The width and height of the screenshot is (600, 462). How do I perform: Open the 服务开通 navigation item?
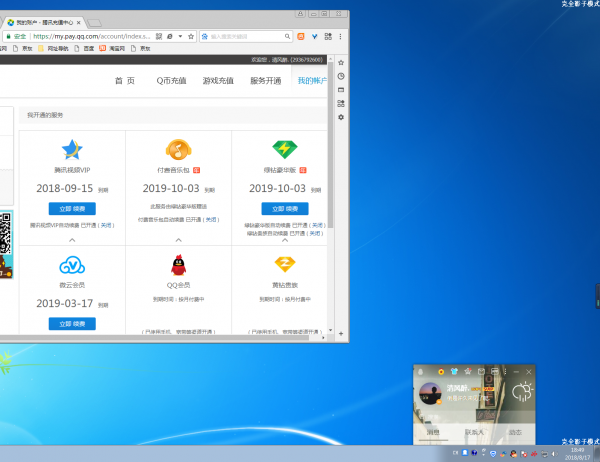pyautogui.click(x=266, y=81)
